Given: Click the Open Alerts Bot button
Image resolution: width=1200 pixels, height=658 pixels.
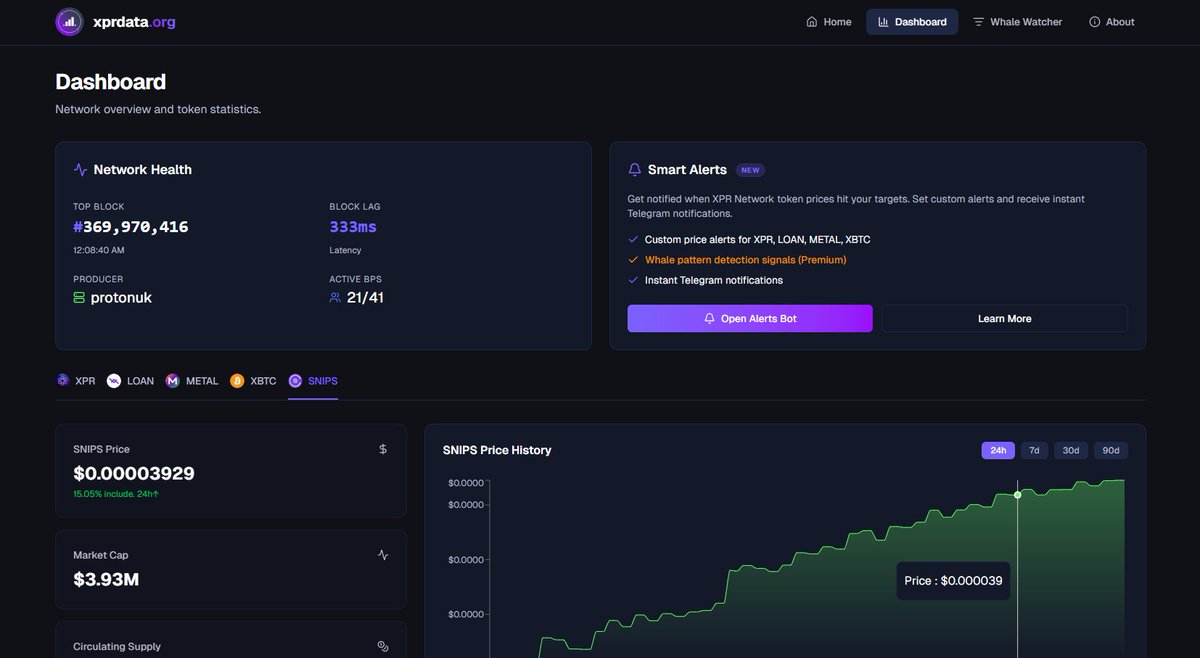Looking at the screenshot, I should coord(750,318).
